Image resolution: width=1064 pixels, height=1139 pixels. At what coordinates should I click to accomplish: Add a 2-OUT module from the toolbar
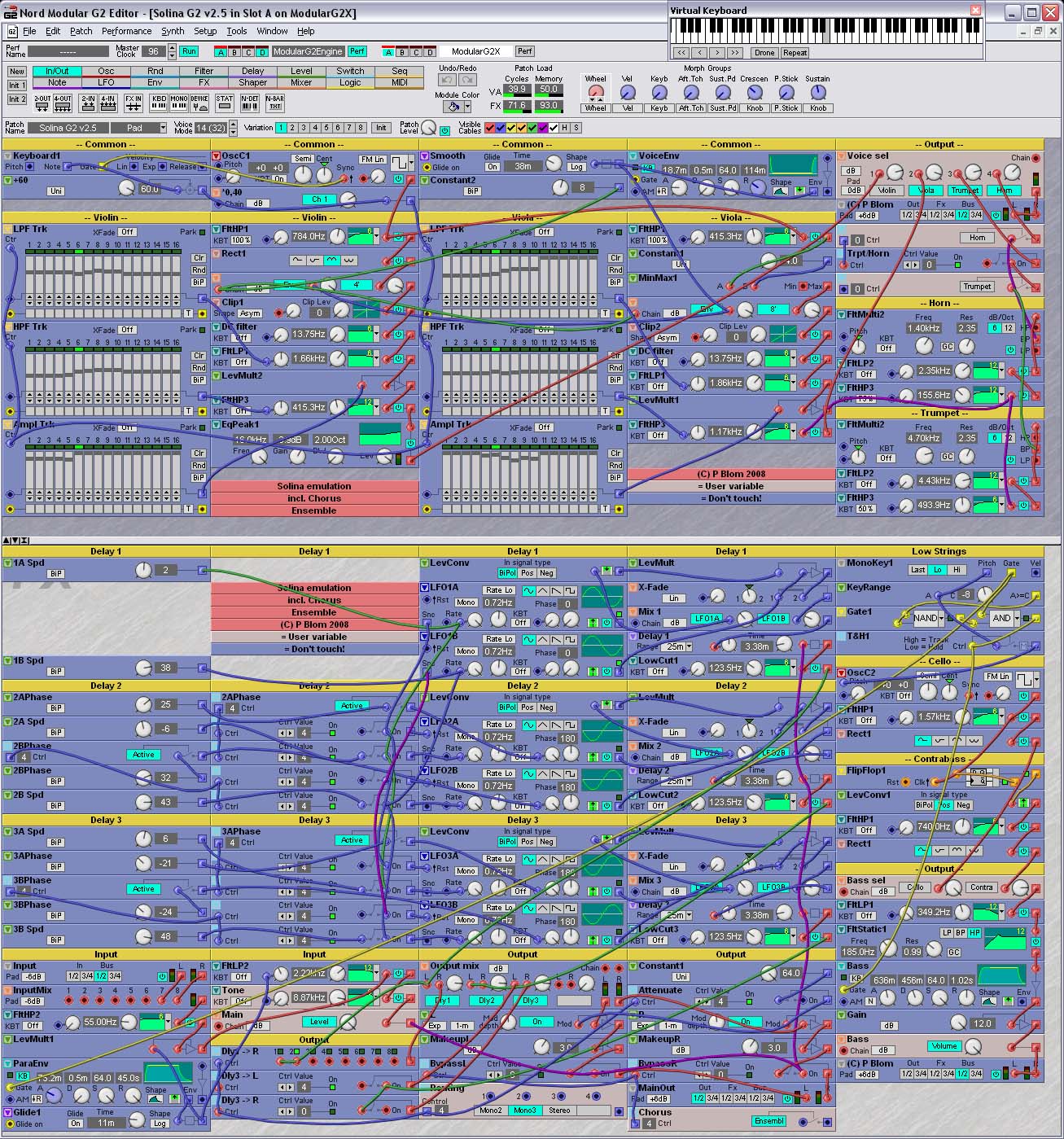pyautogui.click(x=42, y=103)
